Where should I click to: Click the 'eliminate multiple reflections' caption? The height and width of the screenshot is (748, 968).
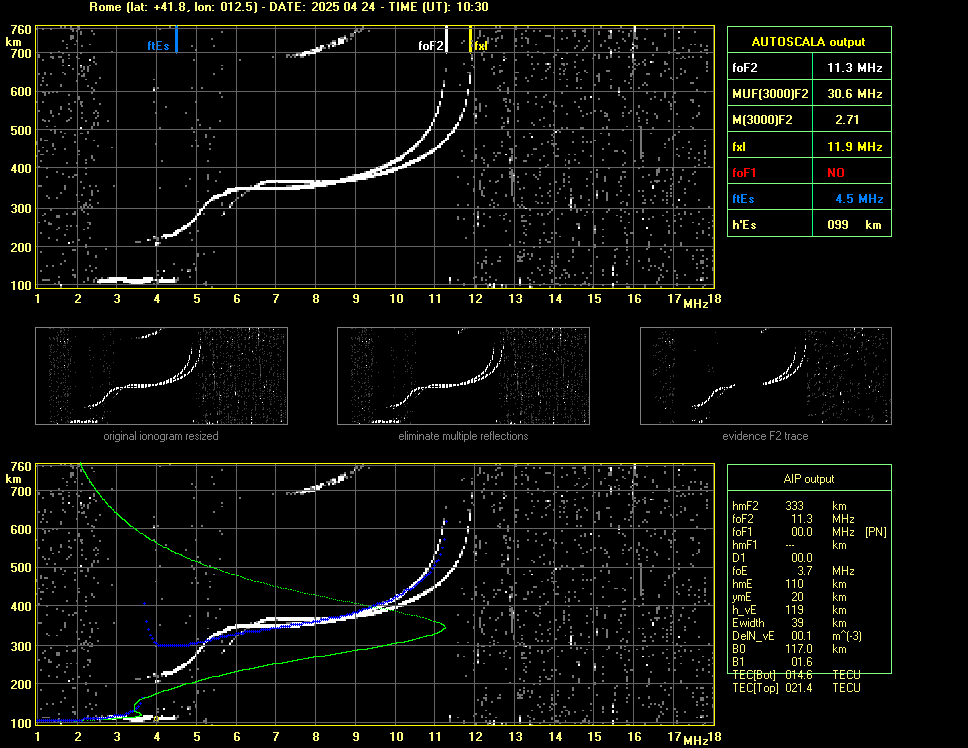(x=463, y=436)
